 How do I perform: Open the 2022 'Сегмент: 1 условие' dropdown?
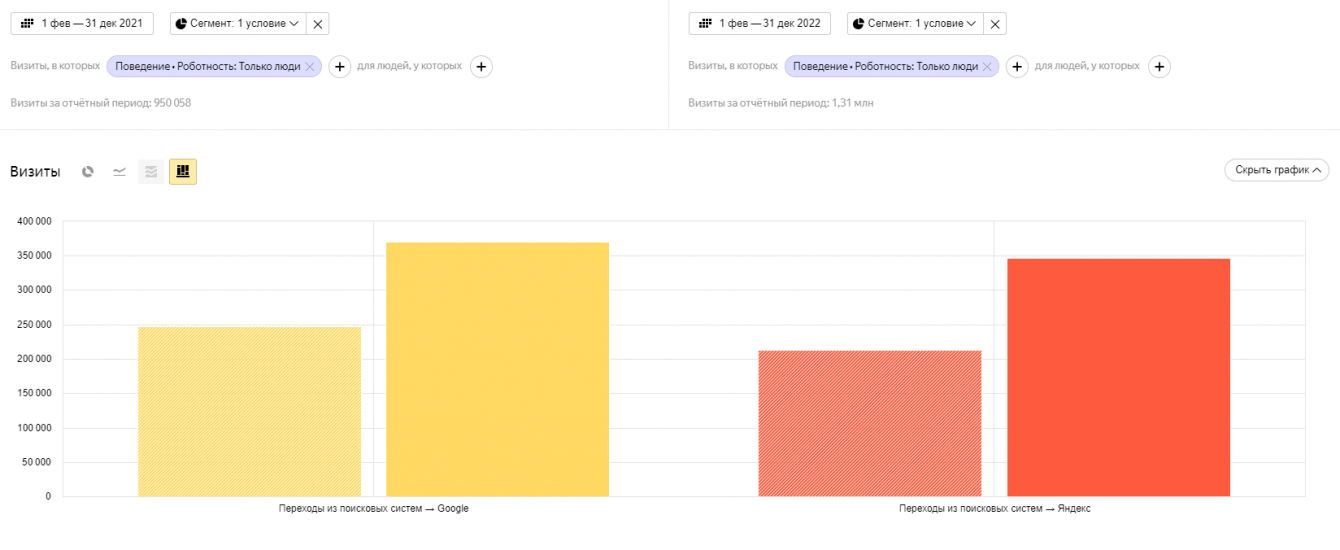[914, 24]
